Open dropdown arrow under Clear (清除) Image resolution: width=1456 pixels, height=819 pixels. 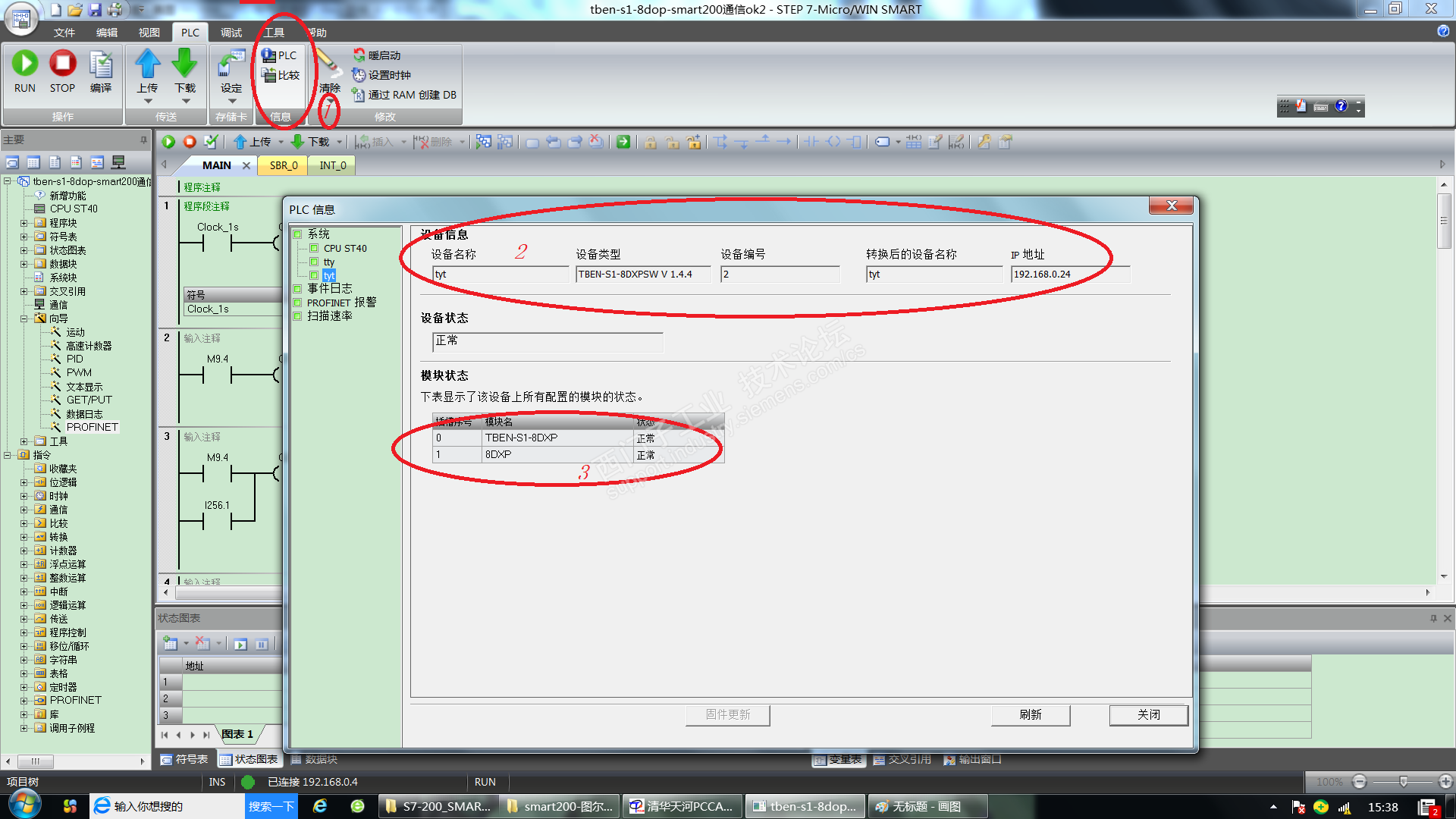[330, 99]
